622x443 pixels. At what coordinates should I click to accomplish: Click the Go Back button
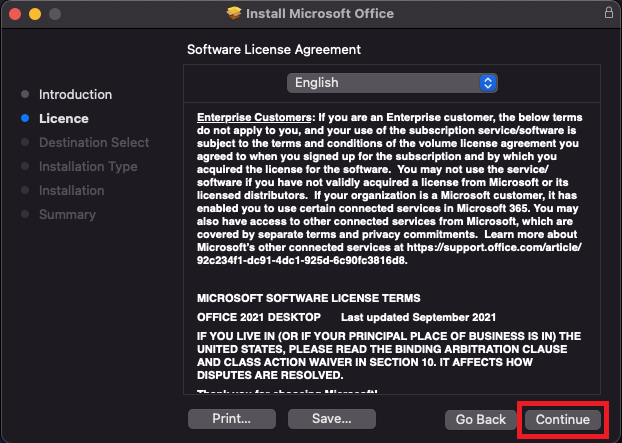click(x=481, y=420)
